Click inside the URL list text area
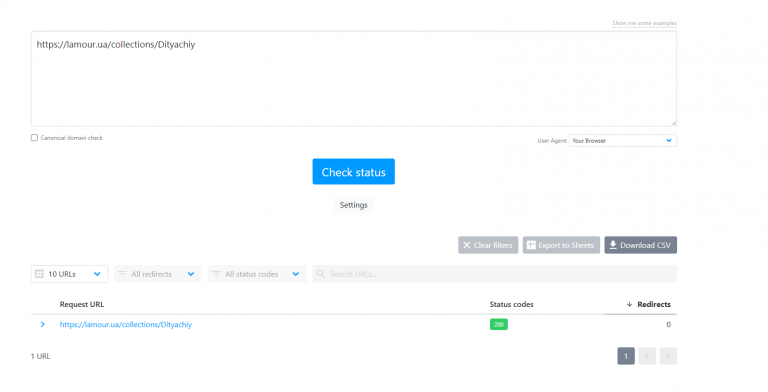This screenshot has height=392, width=768. [x=354, y=79]
